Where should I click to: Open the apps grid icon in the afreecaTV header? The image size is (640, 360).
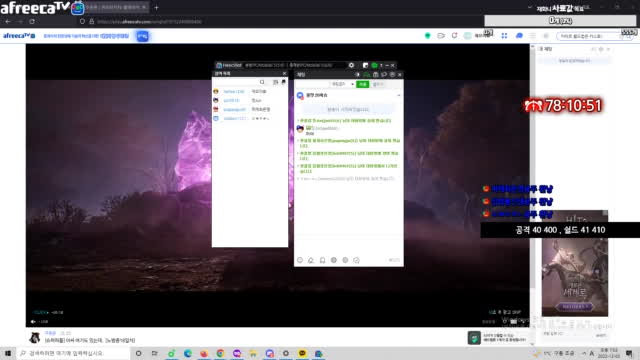coord(504,36)
